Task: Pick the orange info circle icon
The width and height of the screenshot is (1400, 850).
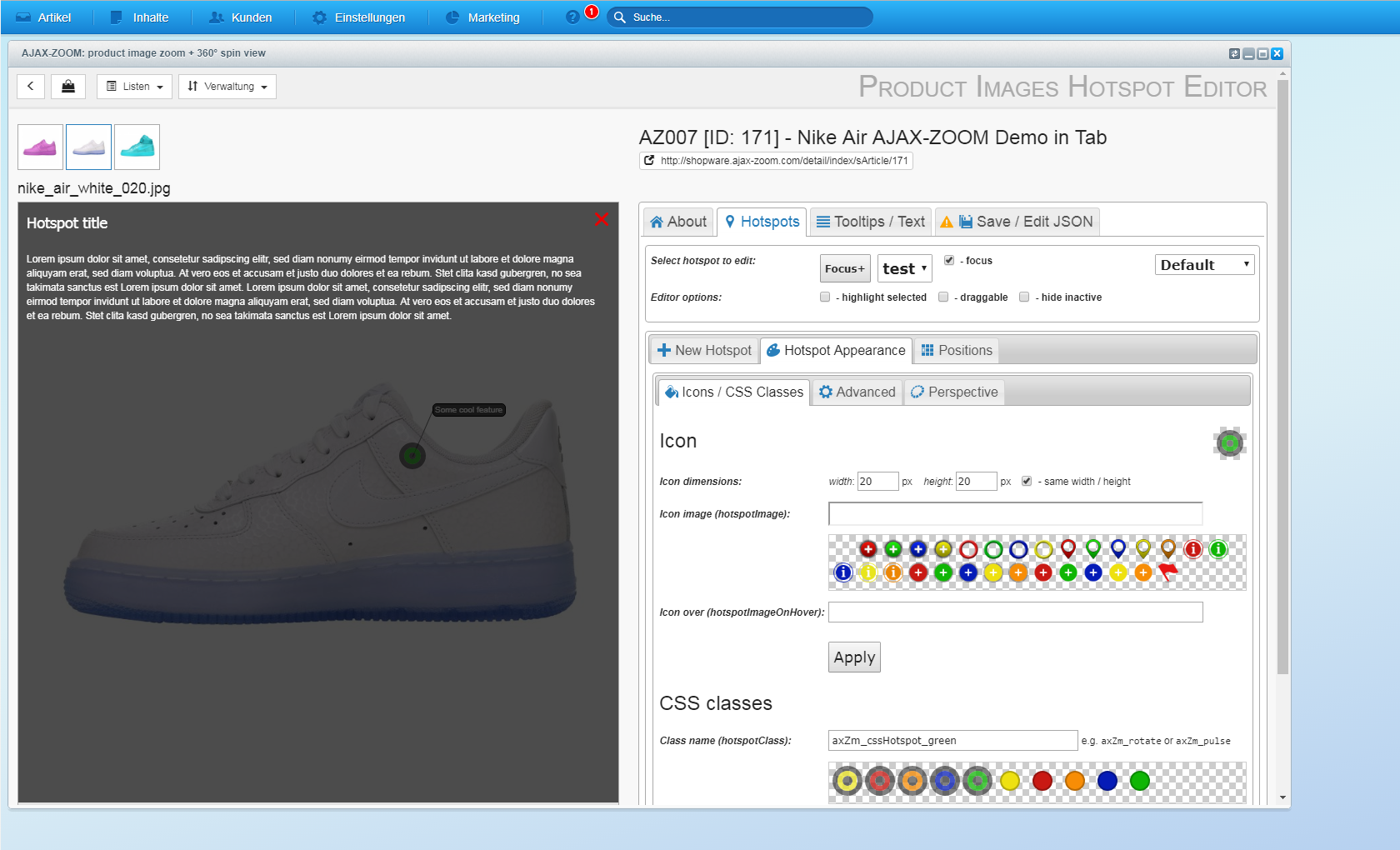Action: (893, 572)
